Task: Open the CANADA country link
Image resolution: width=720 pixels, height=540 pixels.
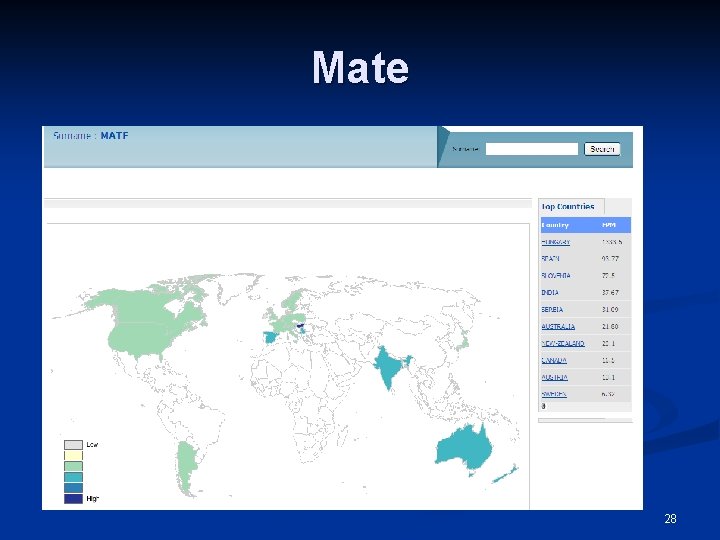Action: click(x=554, y=360)
